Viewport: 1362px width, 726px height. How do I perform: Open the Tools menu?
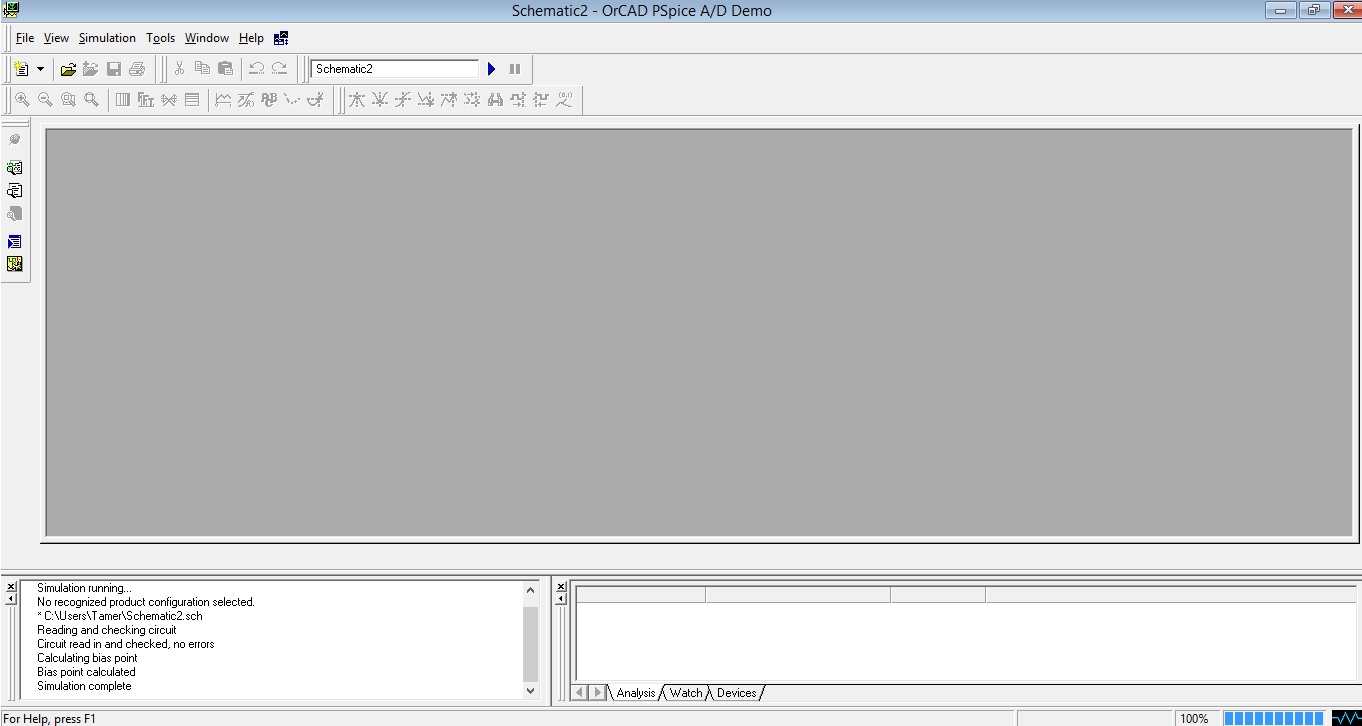click(x=160, y=38)
